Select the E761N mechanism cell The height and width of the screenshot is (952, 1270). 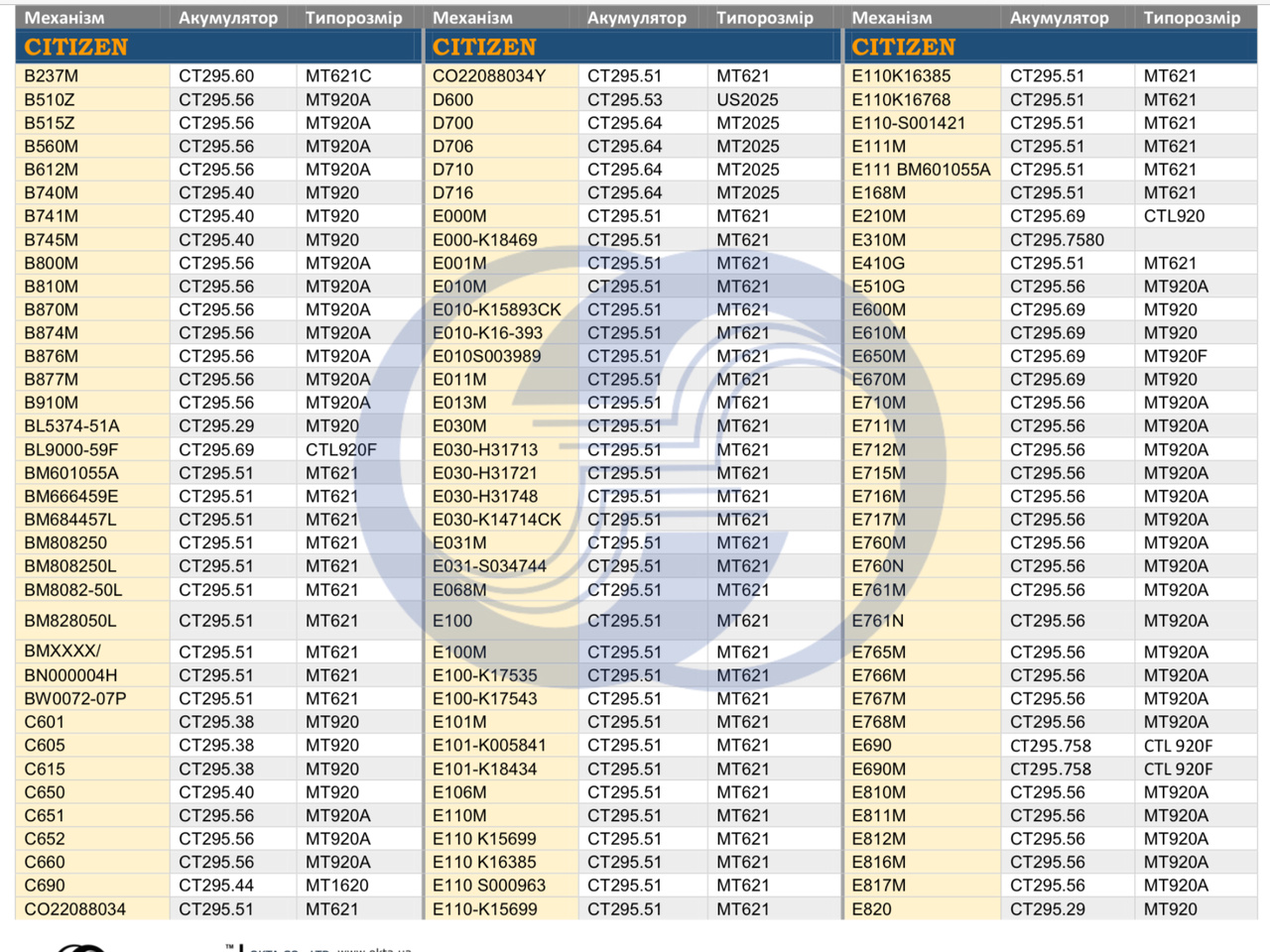click(878, 621)
